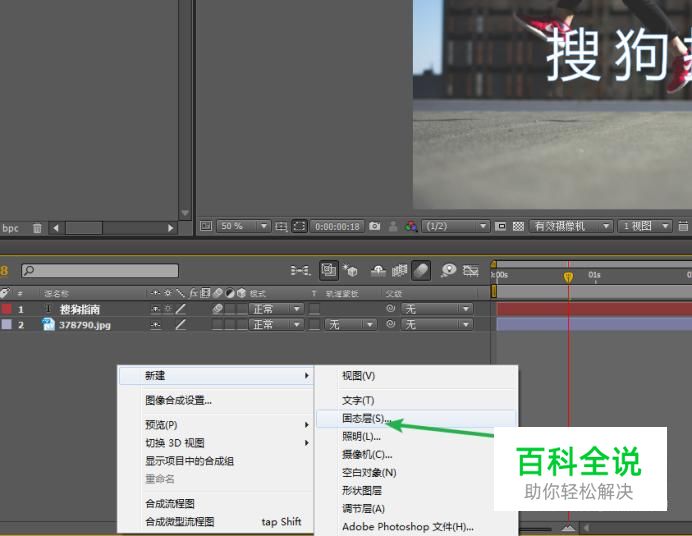This screenshot has height=536, width=692.
Task: Click the Brainstorm lightbulb icon
Action: tap(448, 270)
